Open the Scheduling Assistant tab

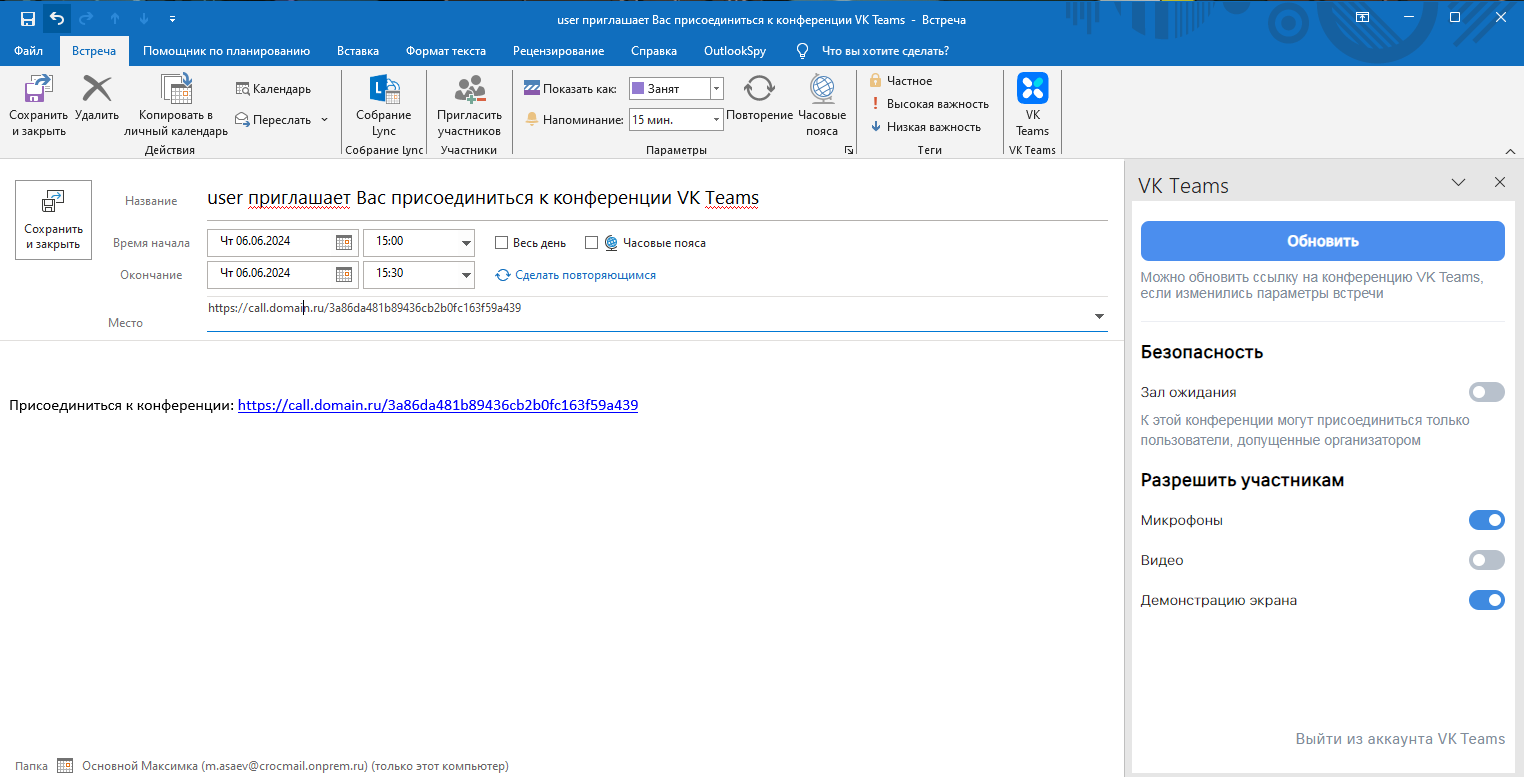226,51
